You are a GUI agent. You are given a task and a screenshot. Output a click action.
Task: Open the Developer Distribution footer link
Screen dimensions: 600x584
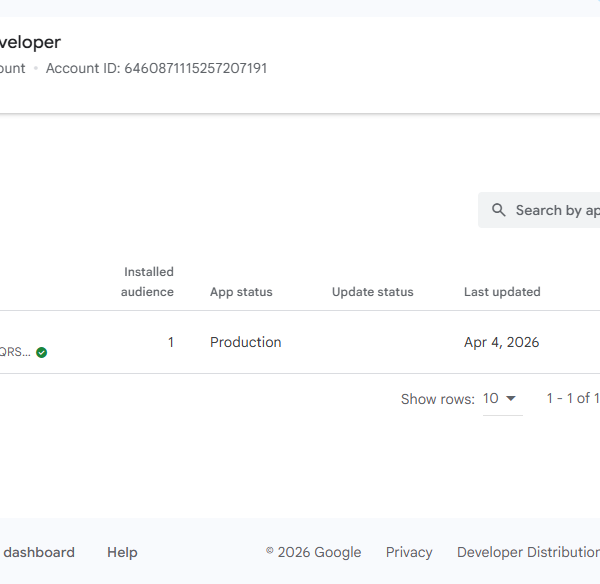[x=528, y=552]
